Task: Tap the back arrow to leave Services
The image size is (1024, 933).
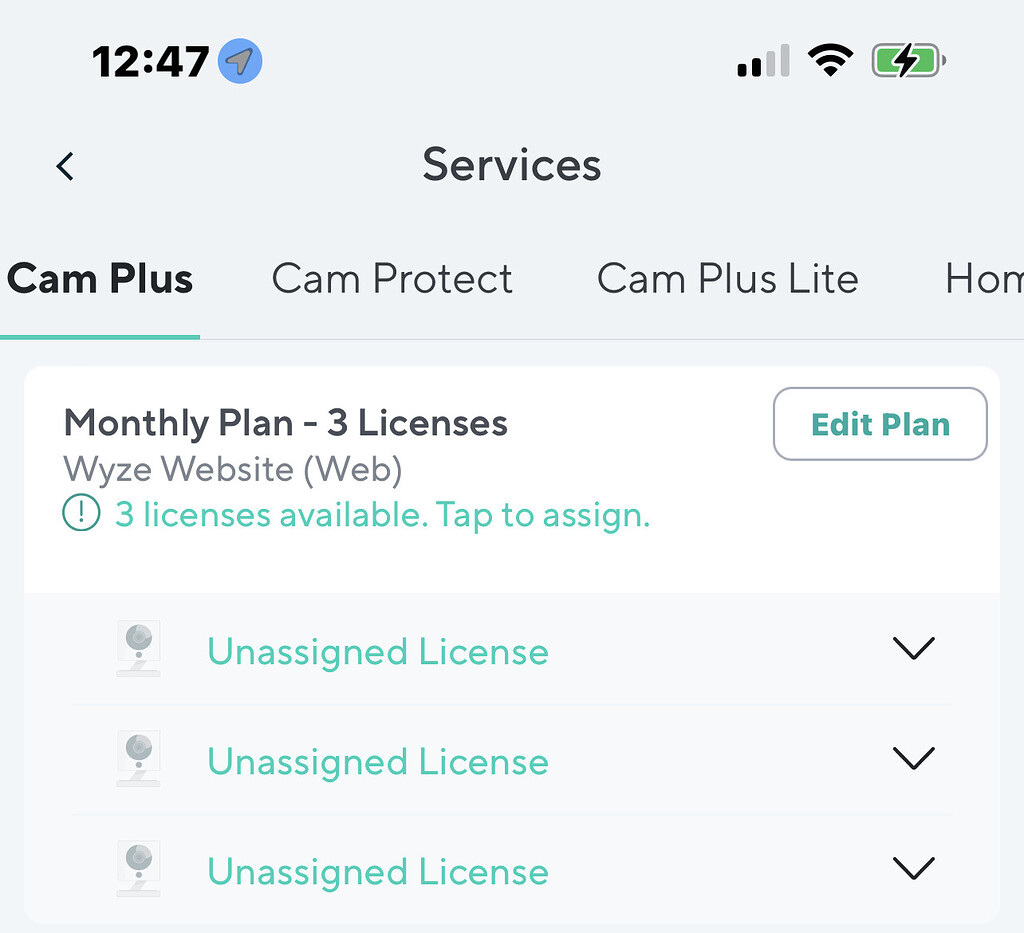Action: click(64, 166)
